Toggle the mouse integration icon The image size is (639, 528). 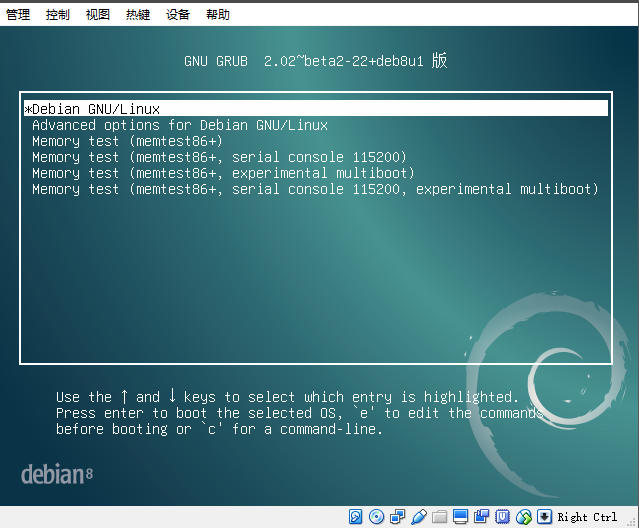523,517
